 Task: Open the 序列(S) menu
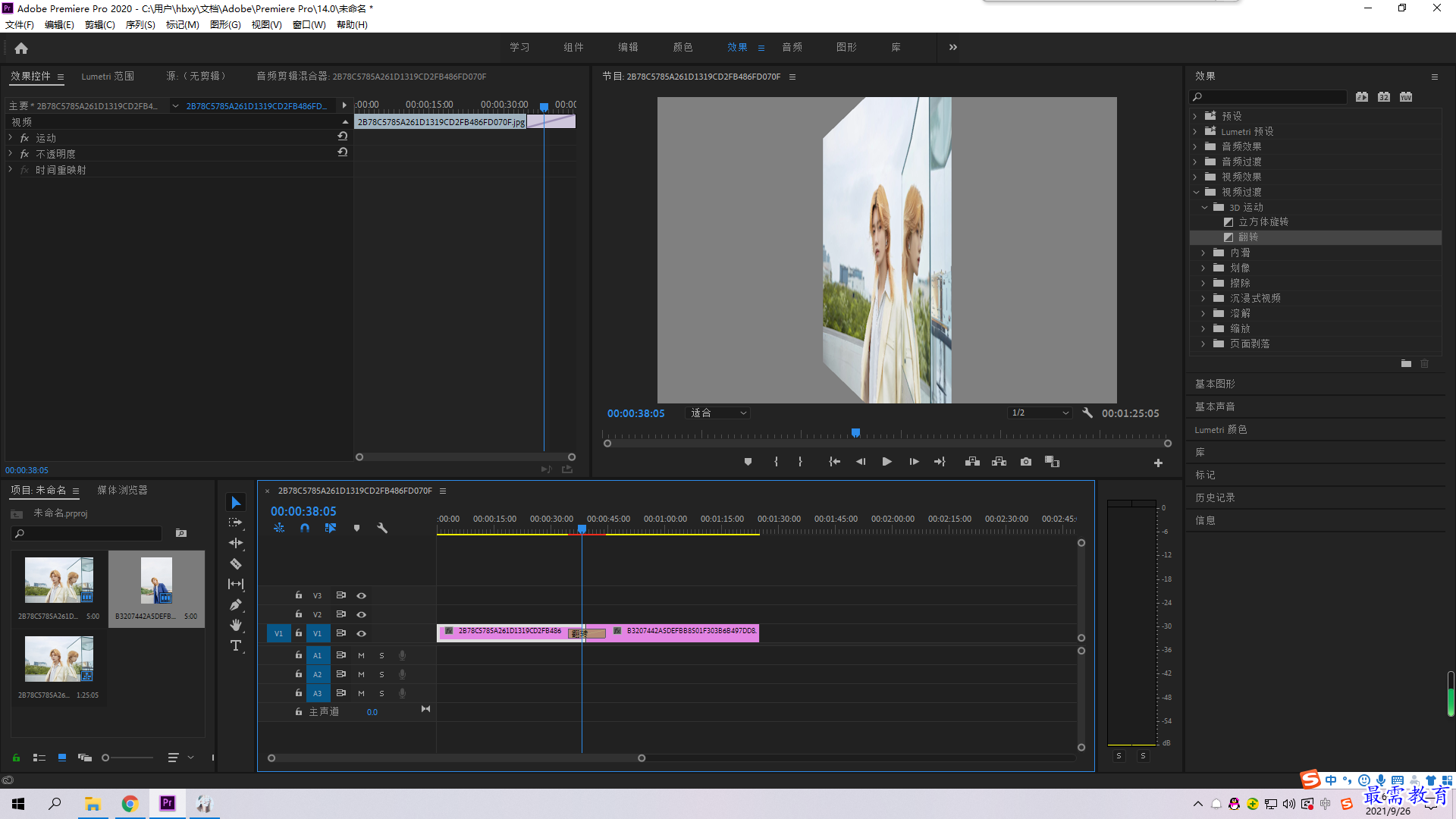140,25
